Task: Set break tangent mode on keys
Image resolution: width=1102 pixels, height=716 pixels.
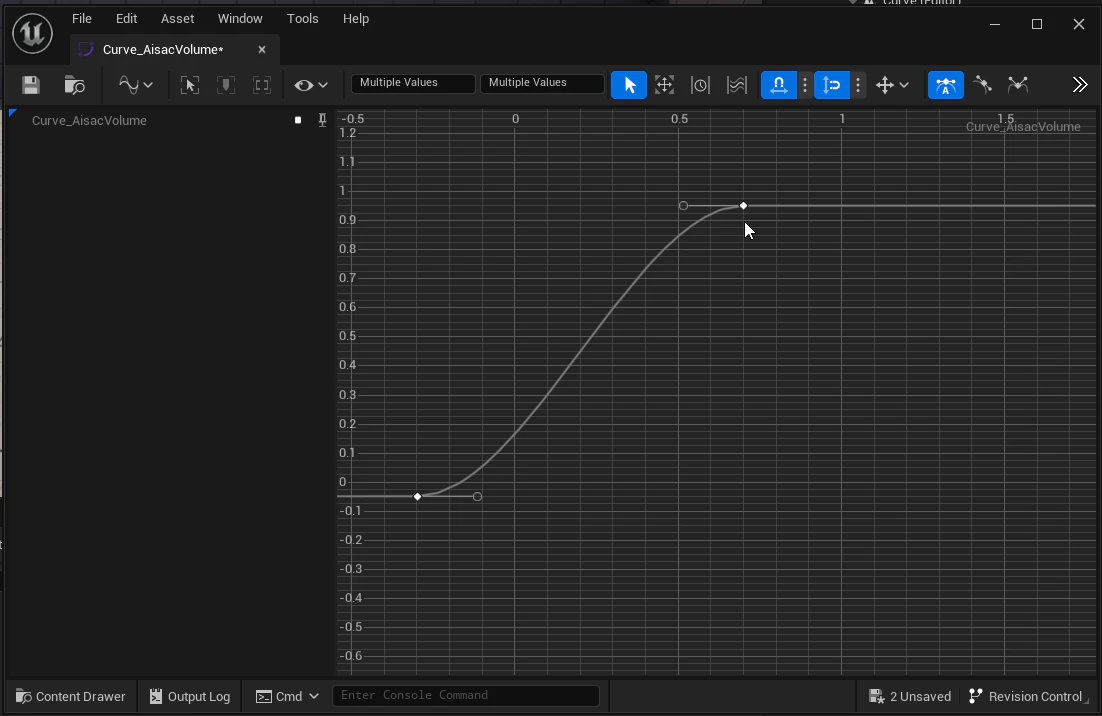Action: pyautogui.click(x=1018, y=85)
